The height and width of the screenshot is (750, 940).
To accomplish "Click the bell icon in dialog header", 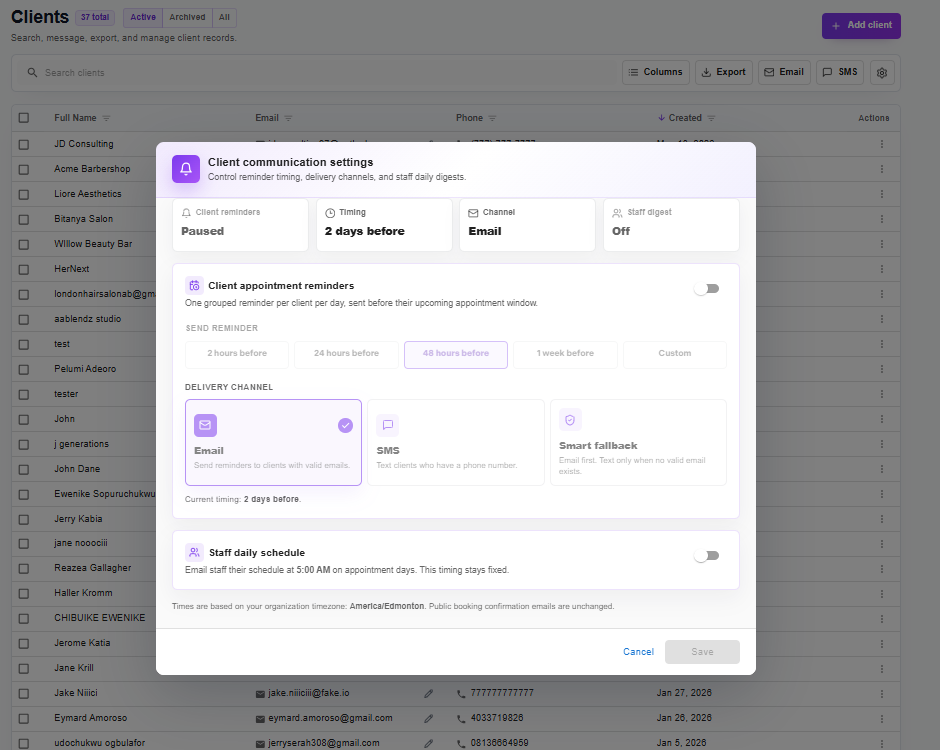I will coord(186,168).
